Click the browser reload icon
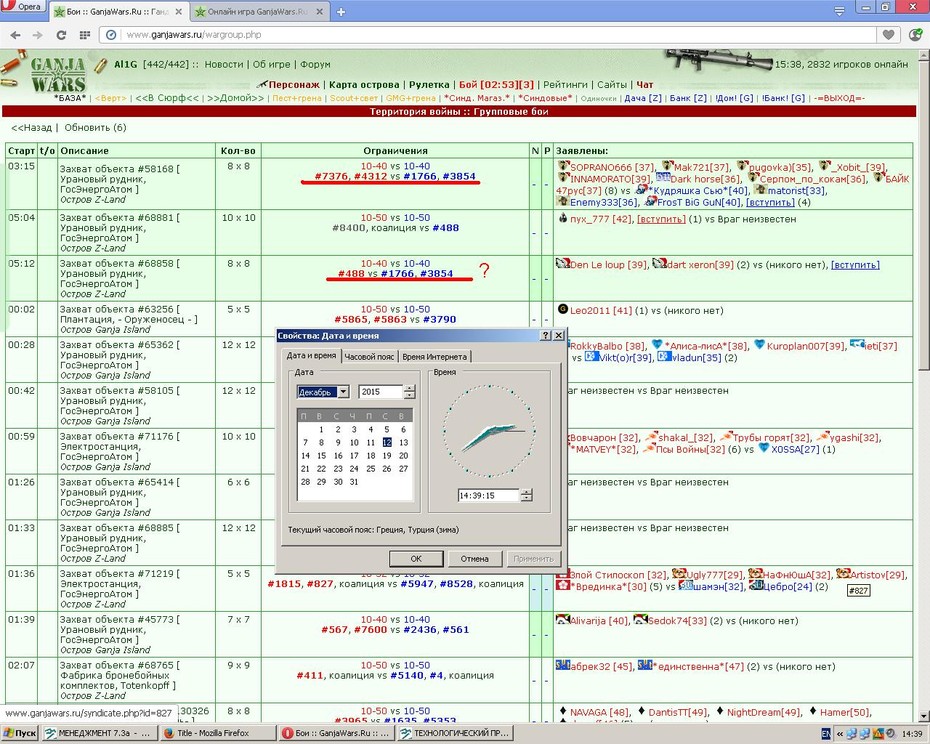The width and height of the screenshot is (930, 744). (60, 35)
